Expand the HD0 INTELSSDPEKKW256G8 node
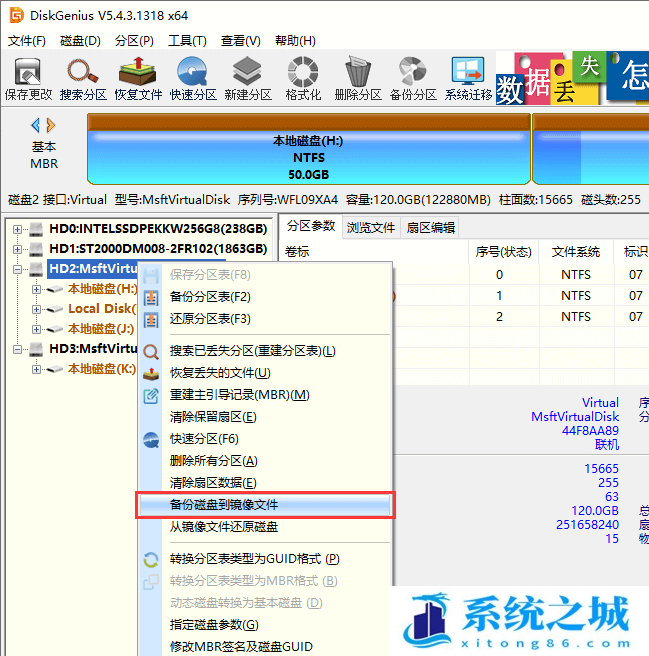 (x=17, y=229)
